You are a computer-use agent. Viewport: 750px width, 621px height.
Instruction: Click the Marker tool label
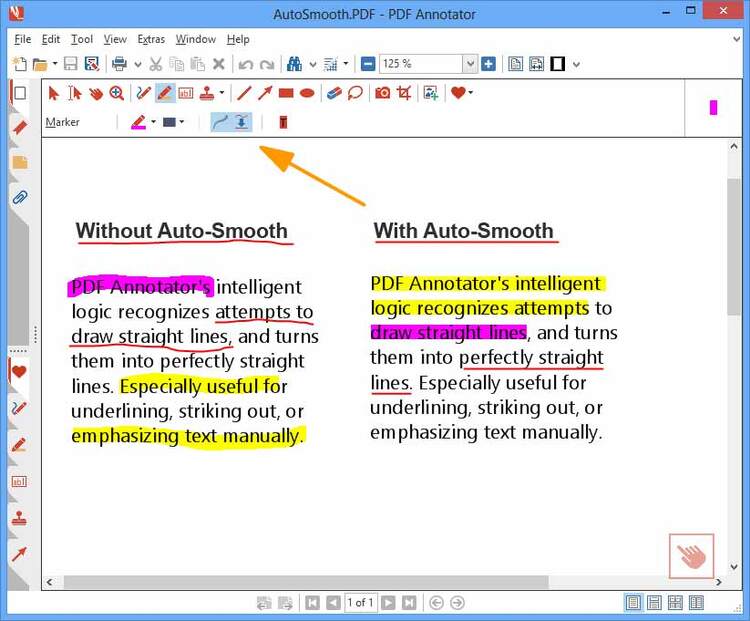pyautogui.click(x=62, y=122)
